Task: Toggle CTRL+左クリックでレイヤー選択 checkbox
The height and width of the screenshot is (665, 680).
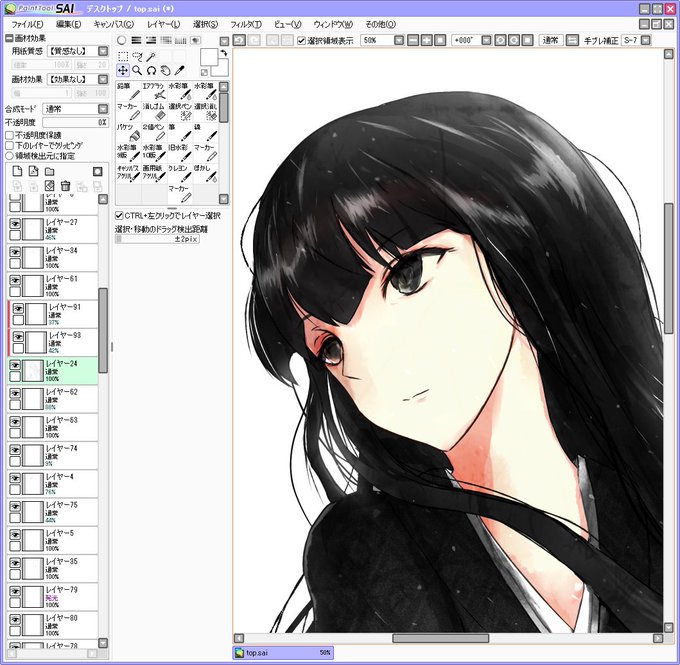Action: point(119,216)
